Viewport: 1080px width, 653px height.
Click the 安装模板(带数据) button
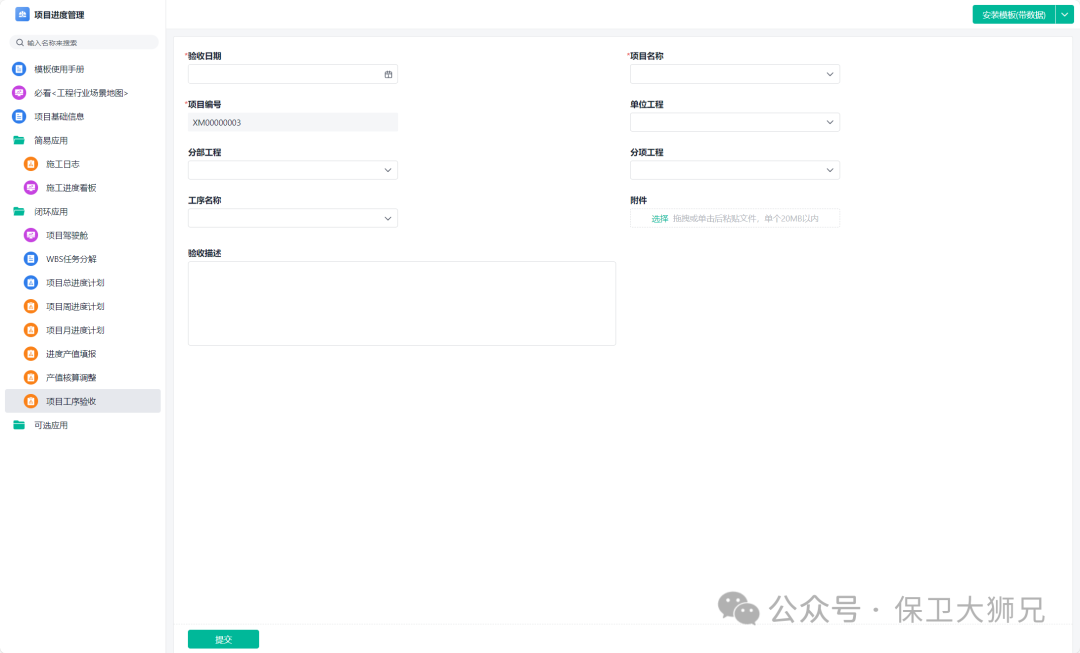coord(1014,14)
